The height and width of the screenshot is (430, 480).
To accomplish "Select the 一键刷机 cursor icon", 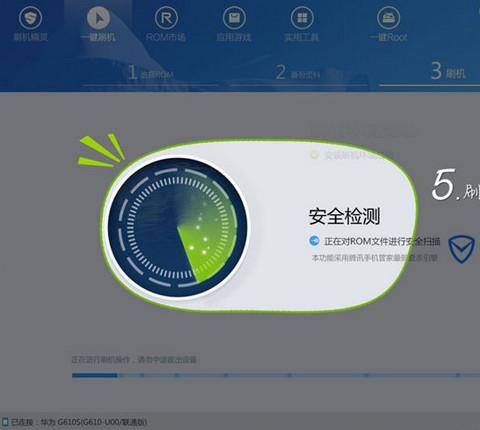I will click(98, 17).
